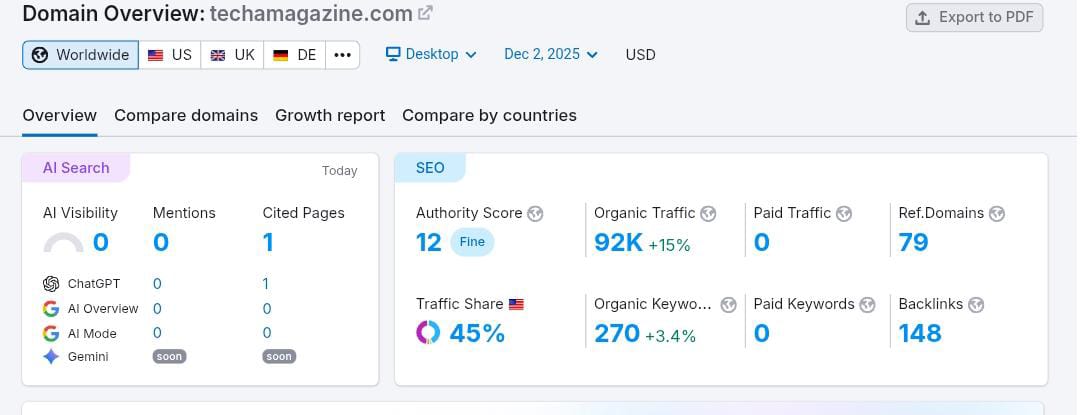Screen dimensions: 1080x415
Task: Click globe icon next to Authority Score
Action: (535, 213)
